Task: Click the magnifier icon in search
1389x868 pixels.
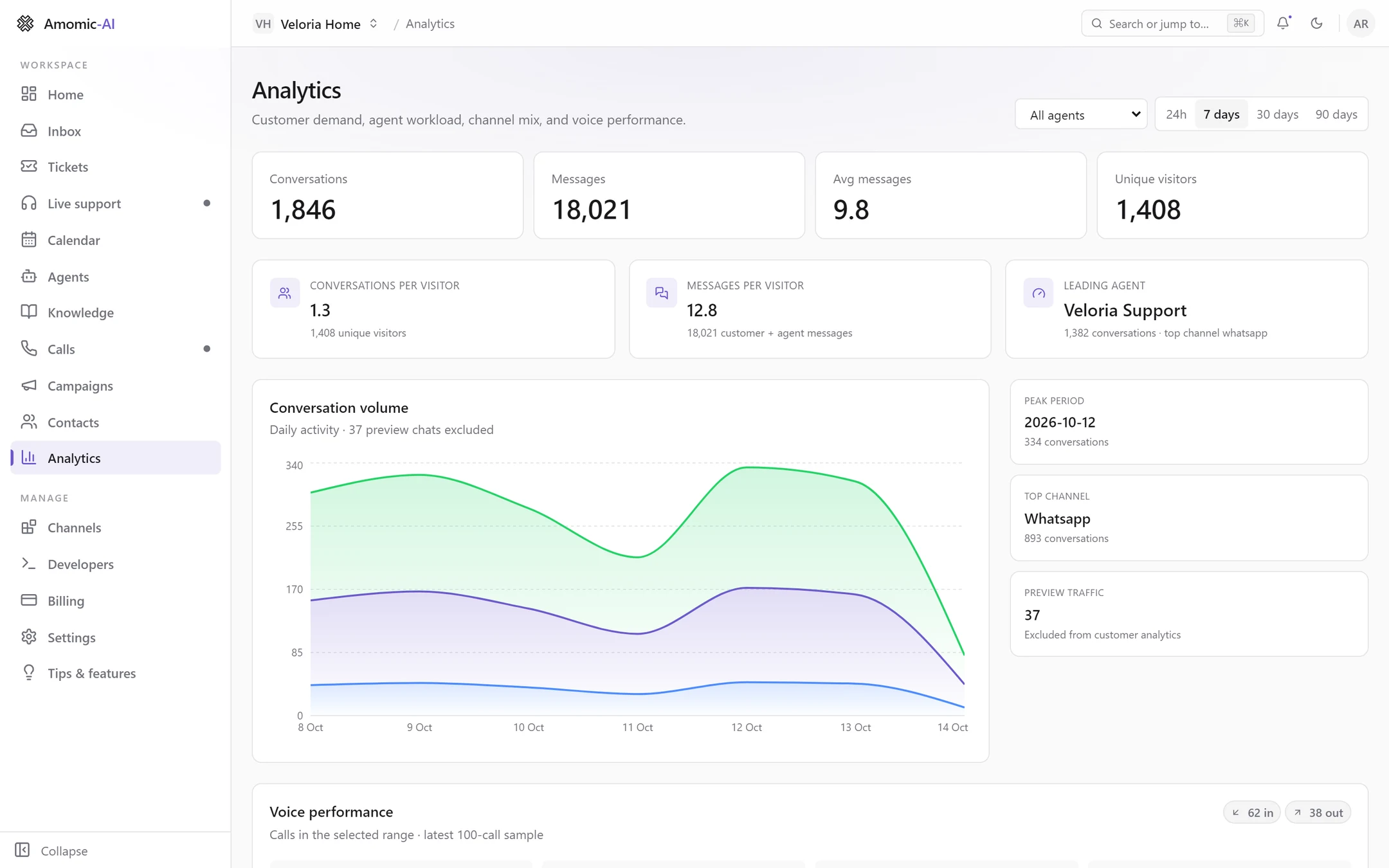Action: 1097,24
